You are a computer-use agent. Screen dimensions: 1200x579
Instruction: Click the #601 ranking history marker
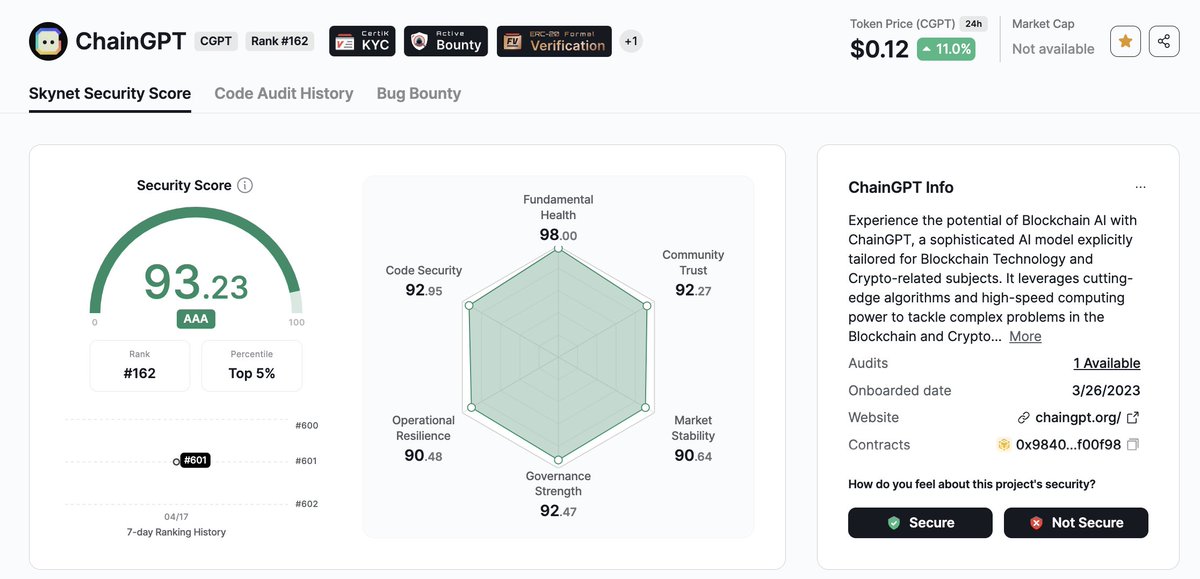194,460
